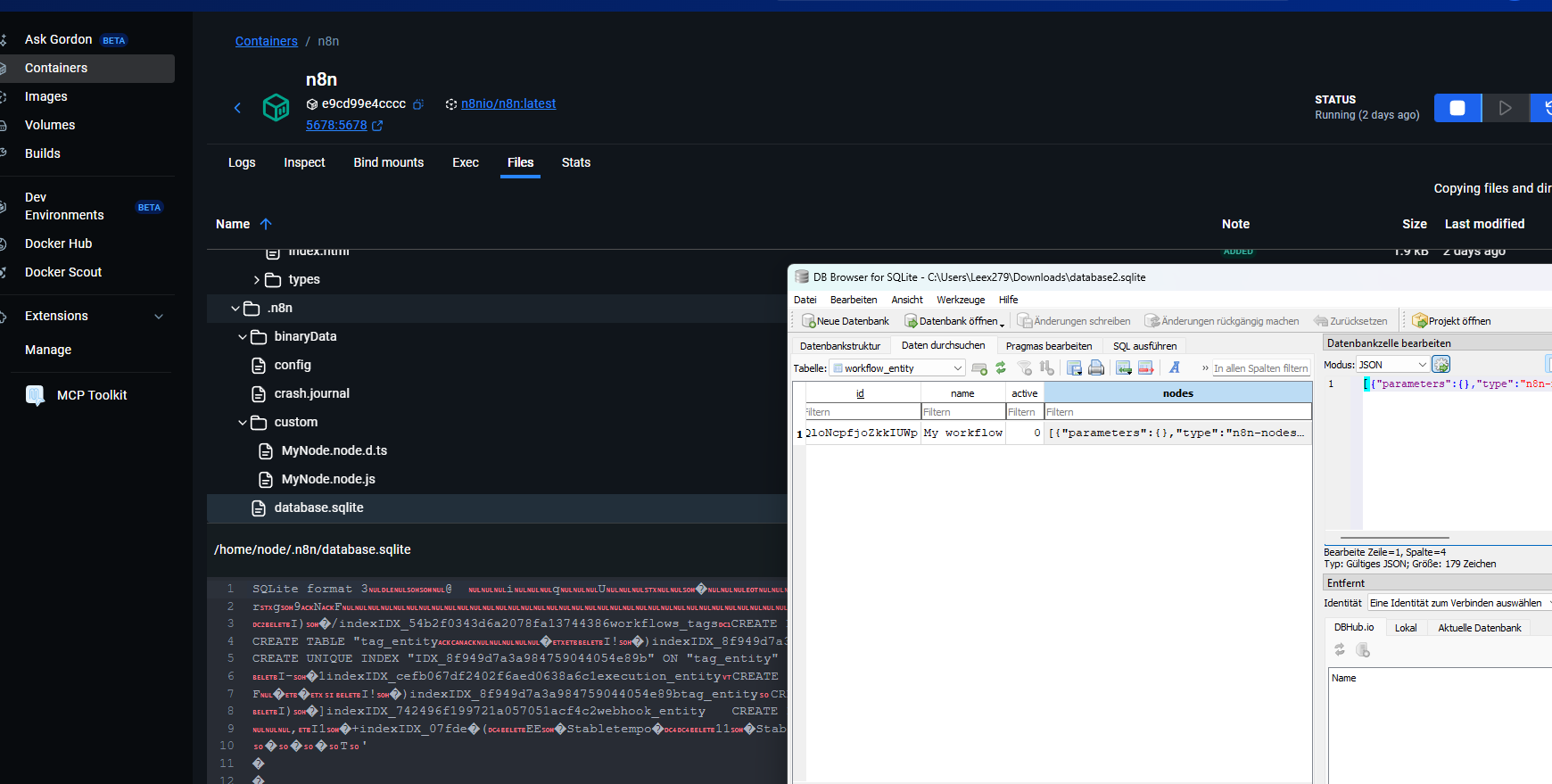Show hidden toolbar items via » chevron
The image size is (1552, 784).
1205,368
